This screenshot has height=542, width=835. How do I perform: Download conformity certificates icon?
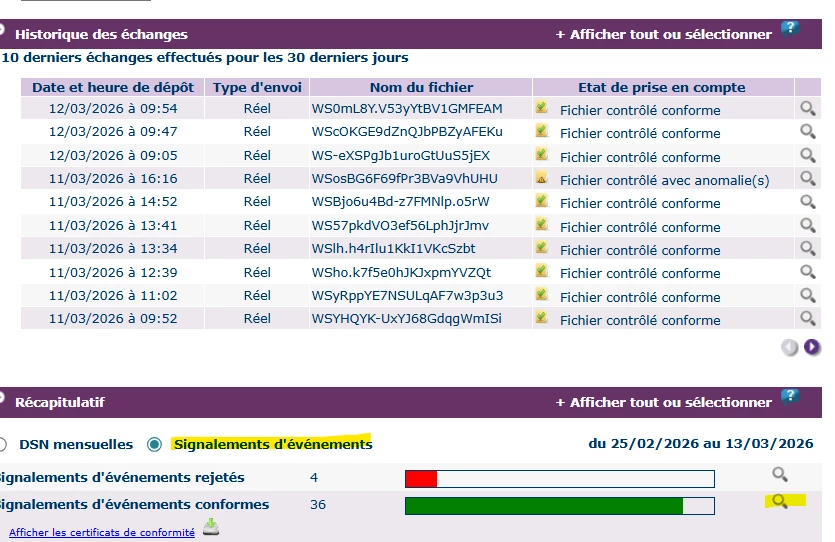[x=211, y=527]
